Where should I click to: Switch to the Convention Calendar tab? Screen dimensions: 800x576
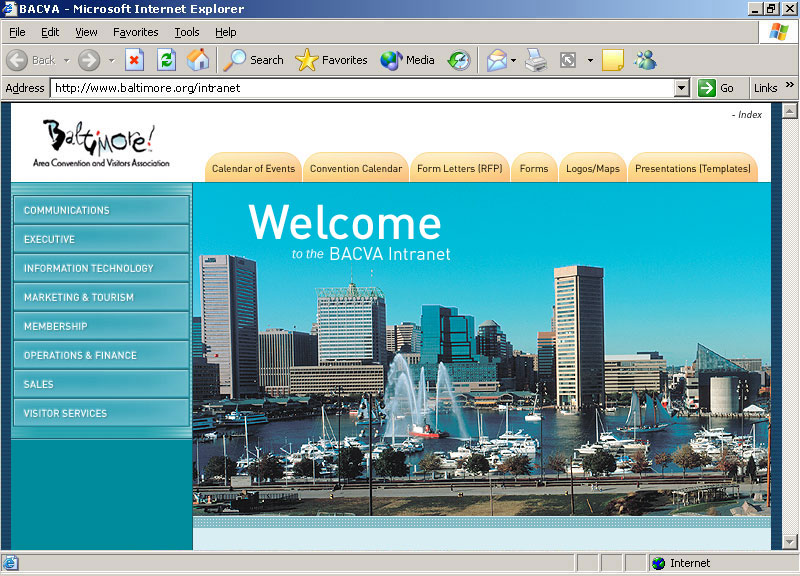click(355, 169)
